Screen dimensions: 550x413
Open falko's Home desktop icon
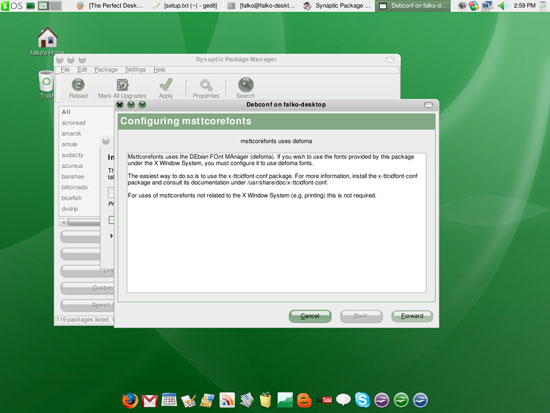47,38
